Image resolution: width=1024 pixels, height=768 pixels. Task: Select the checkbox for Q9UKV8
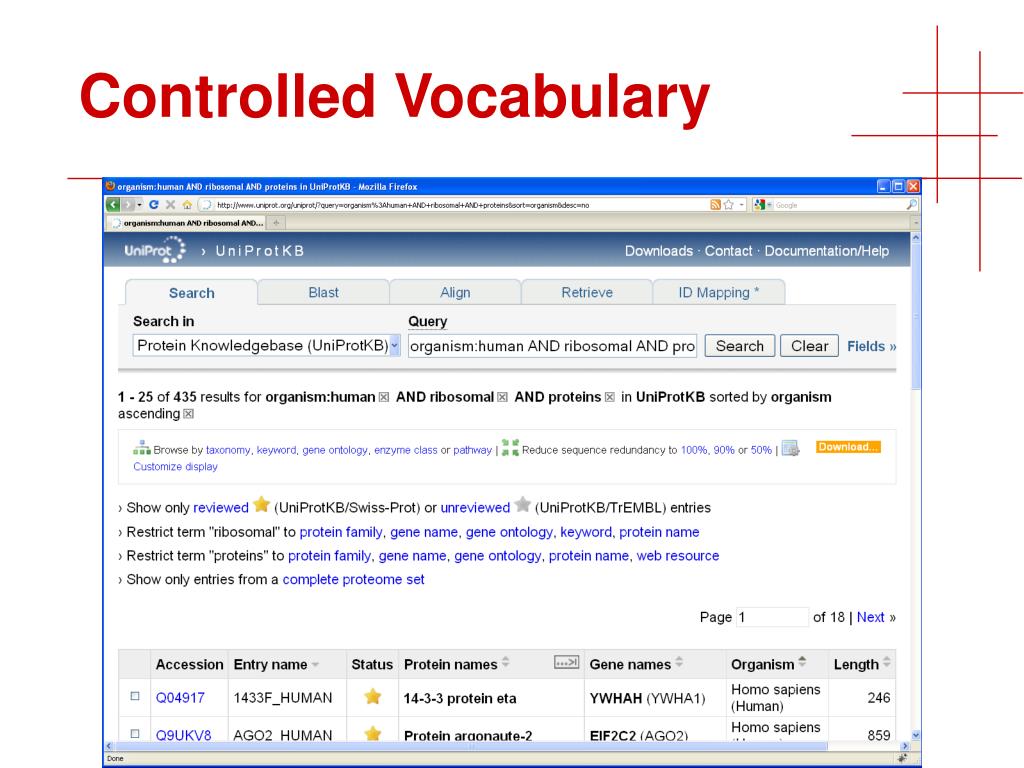point(135,733)
